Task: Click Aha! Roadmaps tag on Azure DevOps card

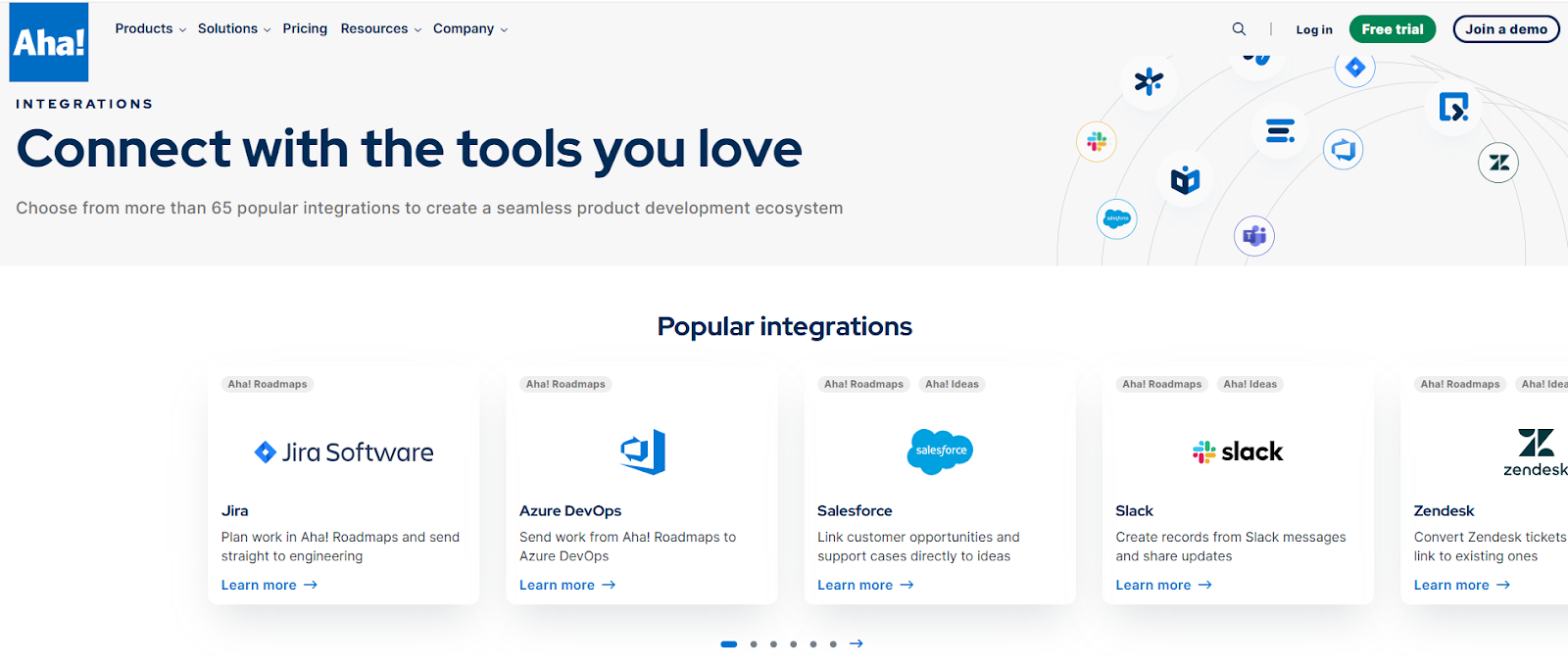Action: 565,384
